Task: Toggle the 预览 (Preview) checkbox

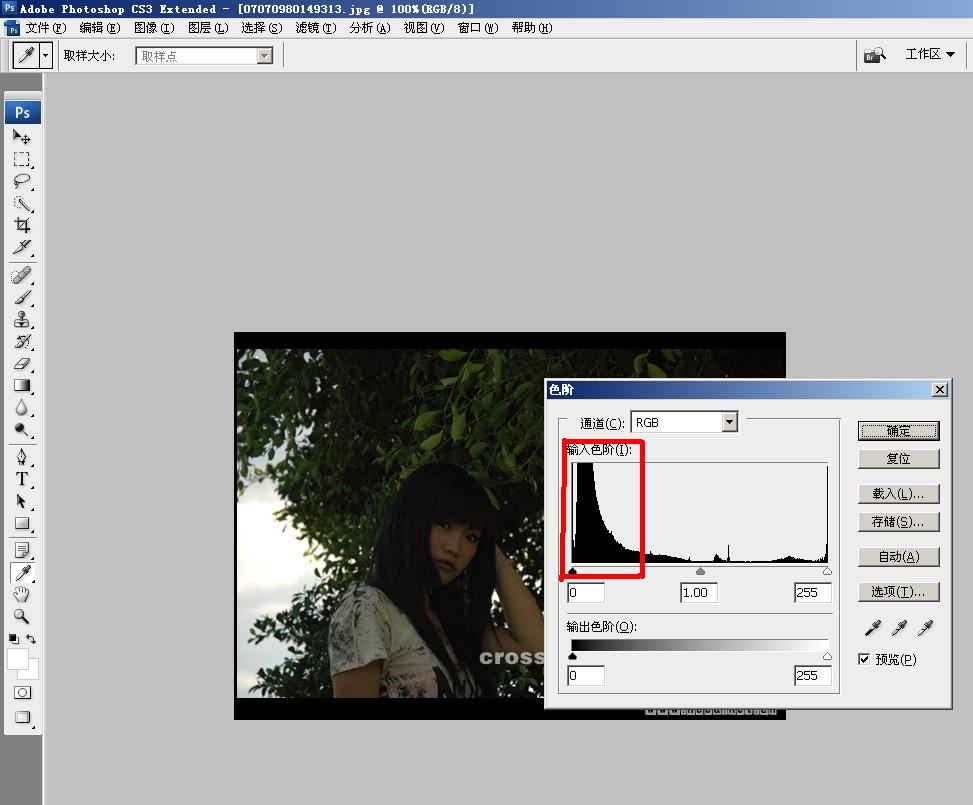Action: click(x=864, y=659)
